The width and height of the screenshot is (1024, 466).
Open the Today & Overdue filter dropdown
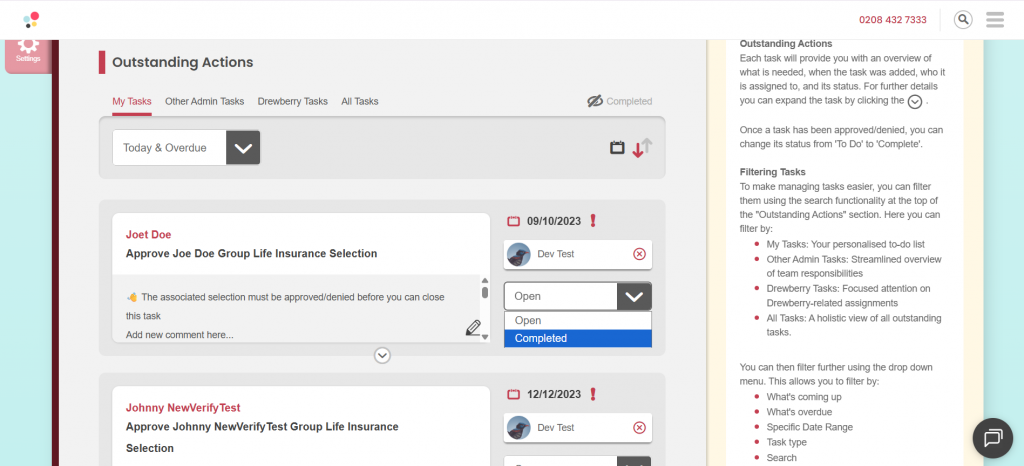click(186, 148)
